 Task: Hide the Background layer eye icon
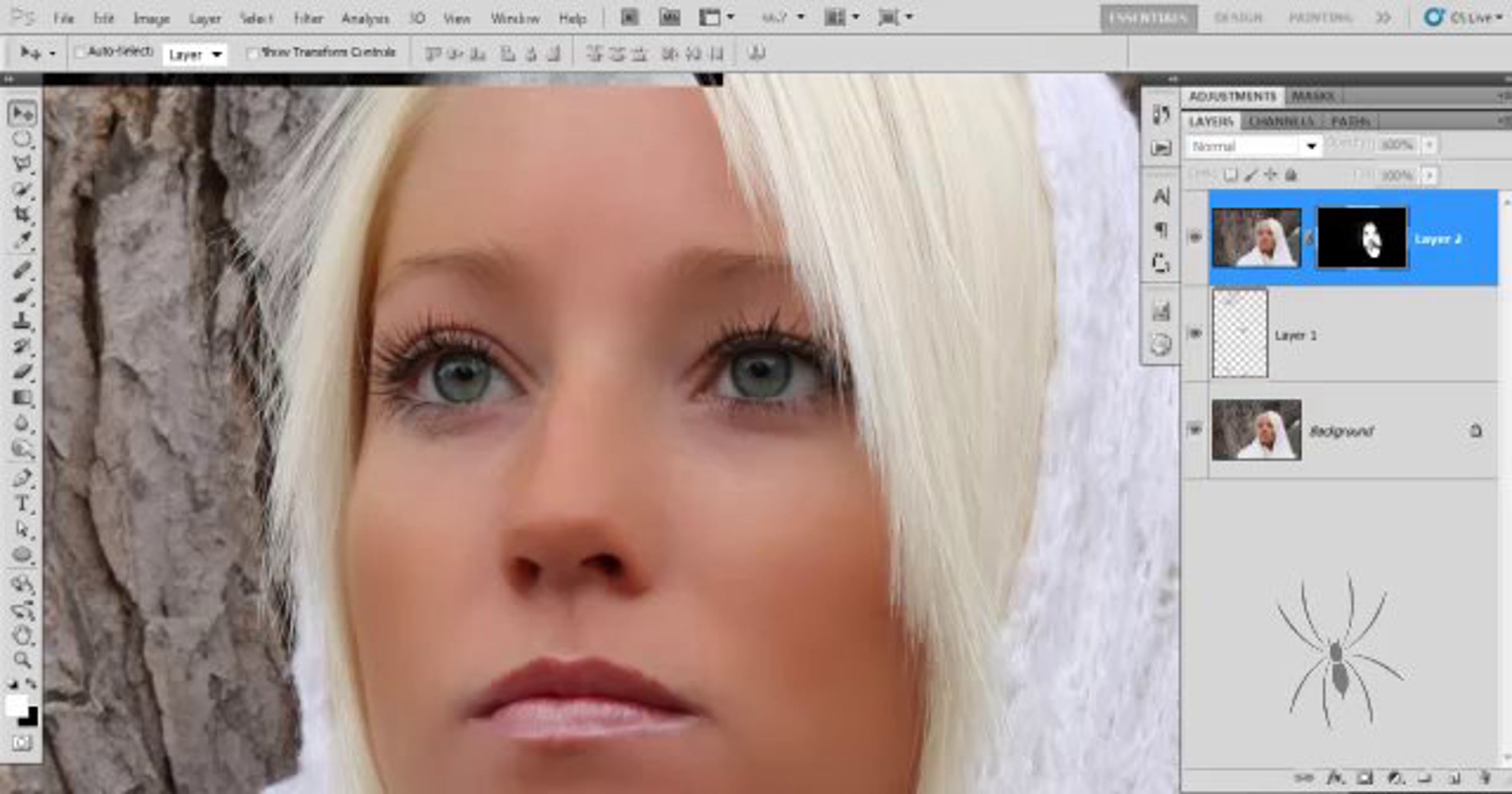tap(1194, 430)
